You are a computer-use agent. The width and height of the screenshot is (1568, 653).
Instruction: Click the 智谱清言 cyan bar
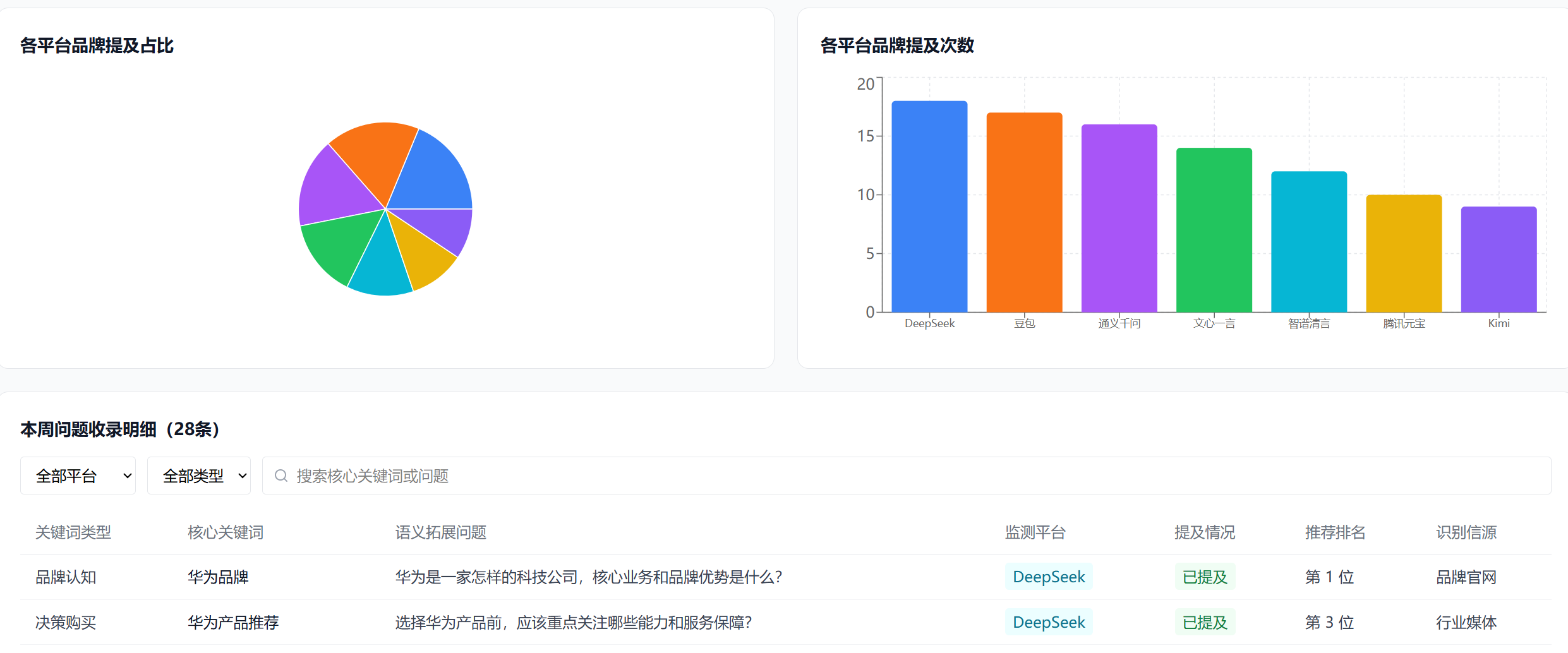(1309, 242)
